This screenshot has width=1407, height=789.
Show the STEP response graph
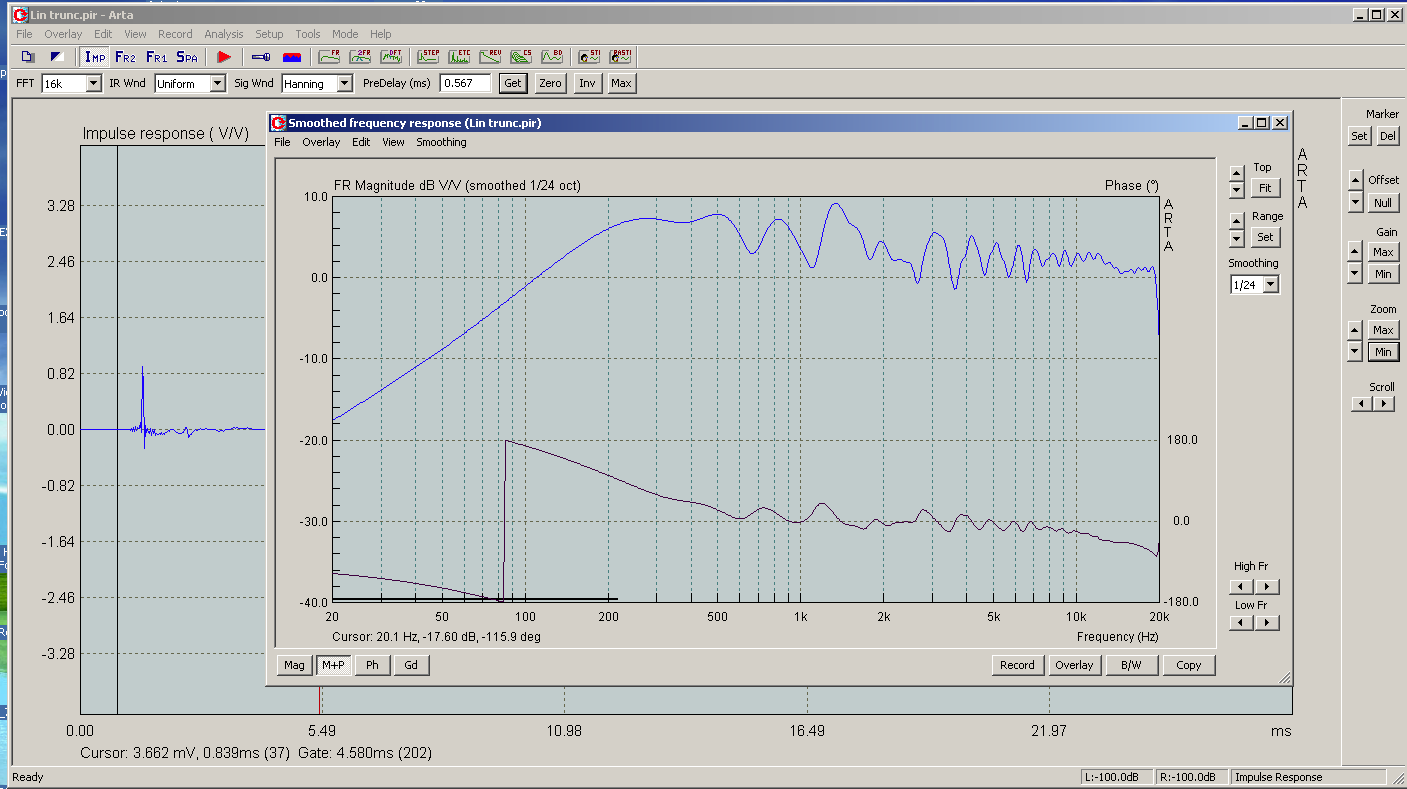point(428,57)
